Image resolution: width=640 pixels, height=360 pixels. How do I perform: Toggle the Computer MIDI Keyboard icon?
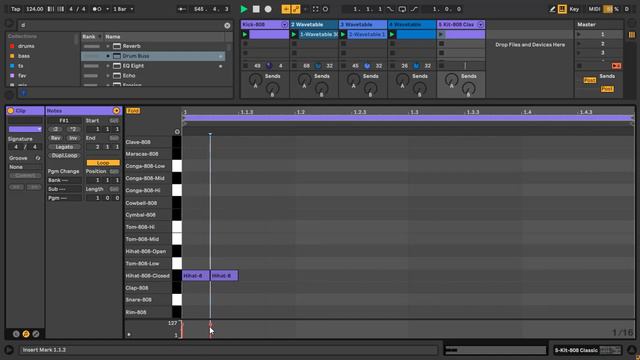[x=562, y=9]
